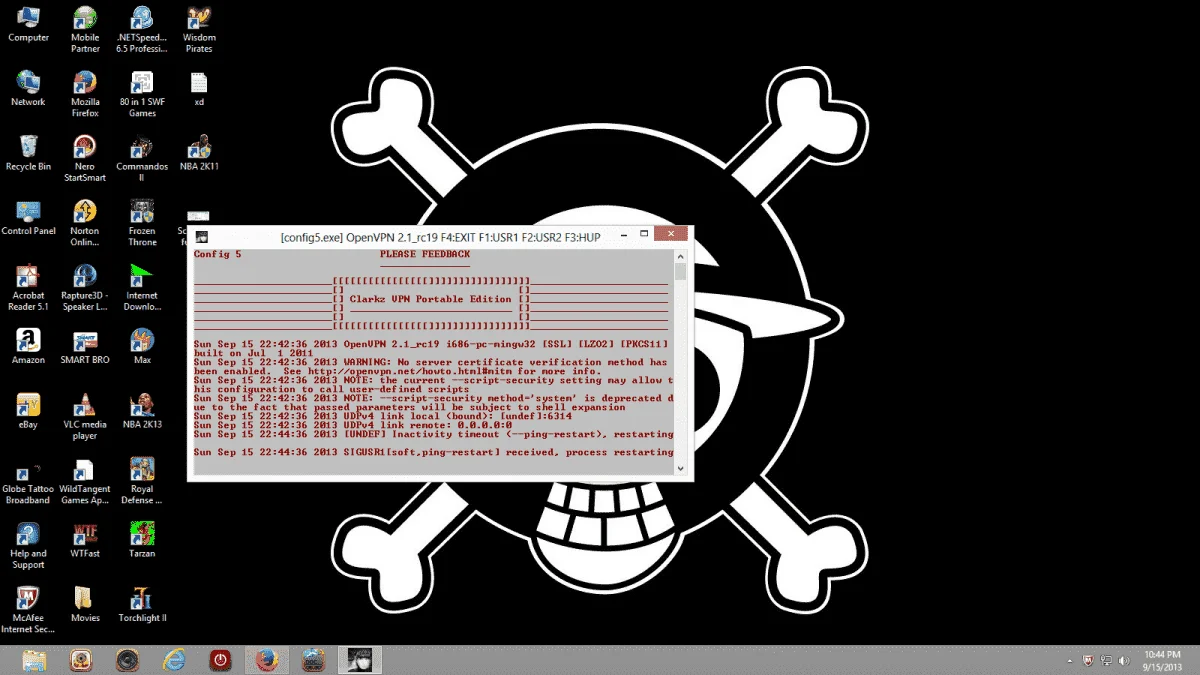The height and width of the screenshot is (675, 1200).
Task: Select the .NETSpeed 6.5 Professional icon
Action: (142, 30)
